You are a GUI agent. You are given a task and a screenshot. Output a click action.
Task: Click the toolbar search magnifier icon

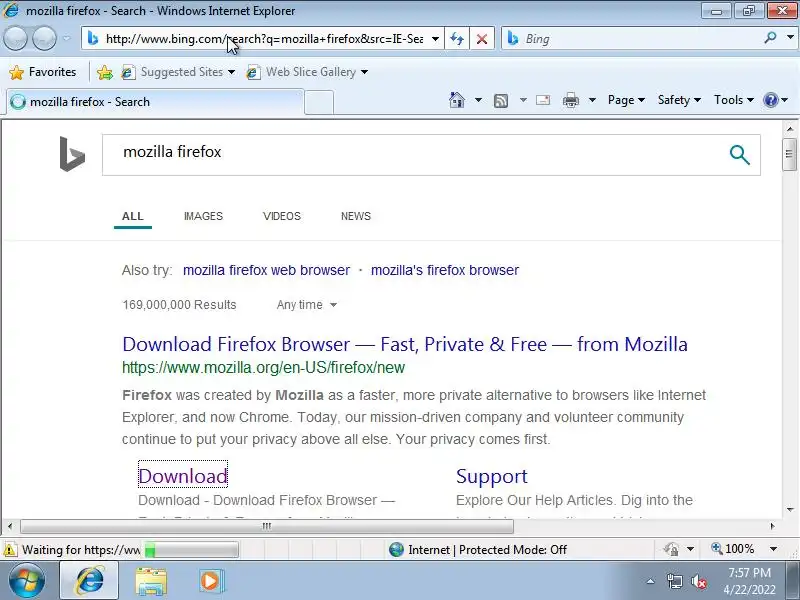coord(770,38)
